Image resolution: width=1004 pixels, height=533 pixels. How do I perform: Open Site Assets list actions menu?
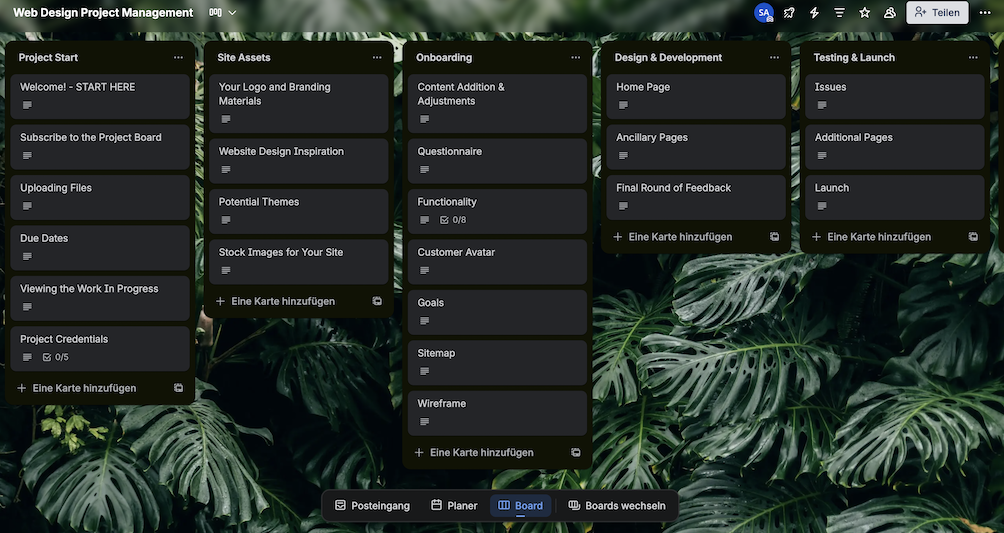[x=377, y=57]
